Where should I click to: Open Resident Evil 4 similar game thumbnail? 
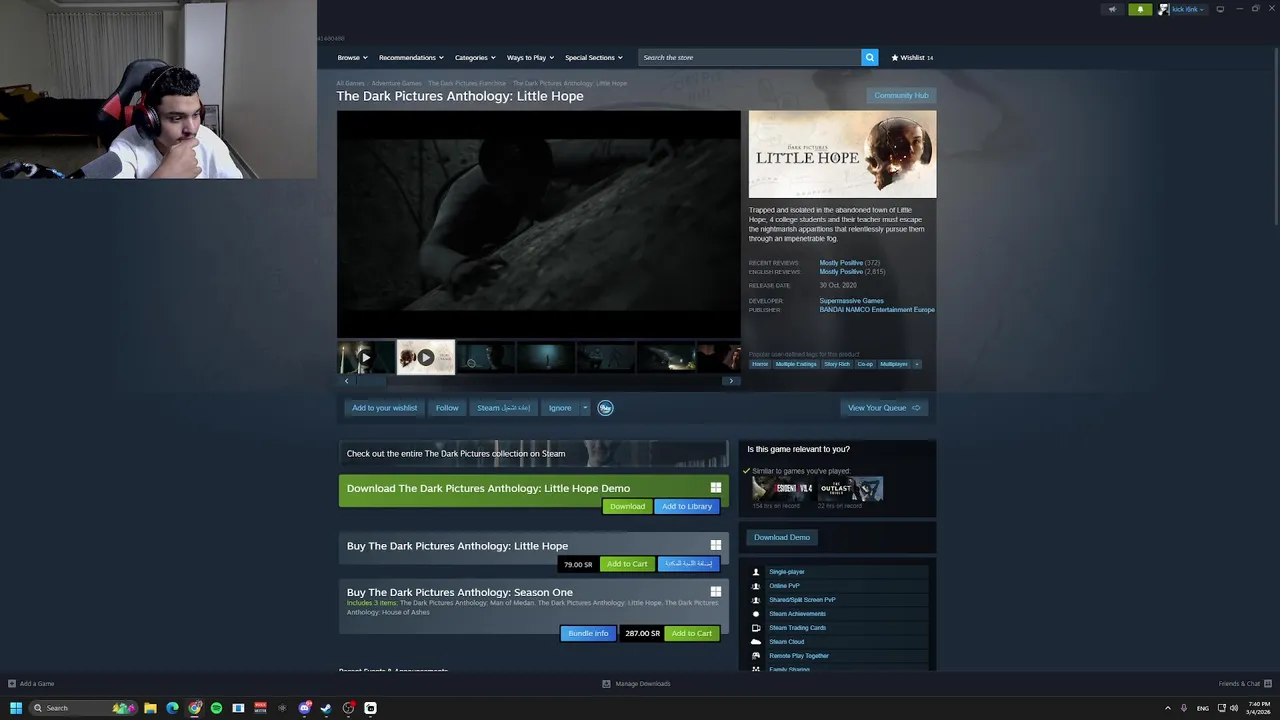(783, 488)
